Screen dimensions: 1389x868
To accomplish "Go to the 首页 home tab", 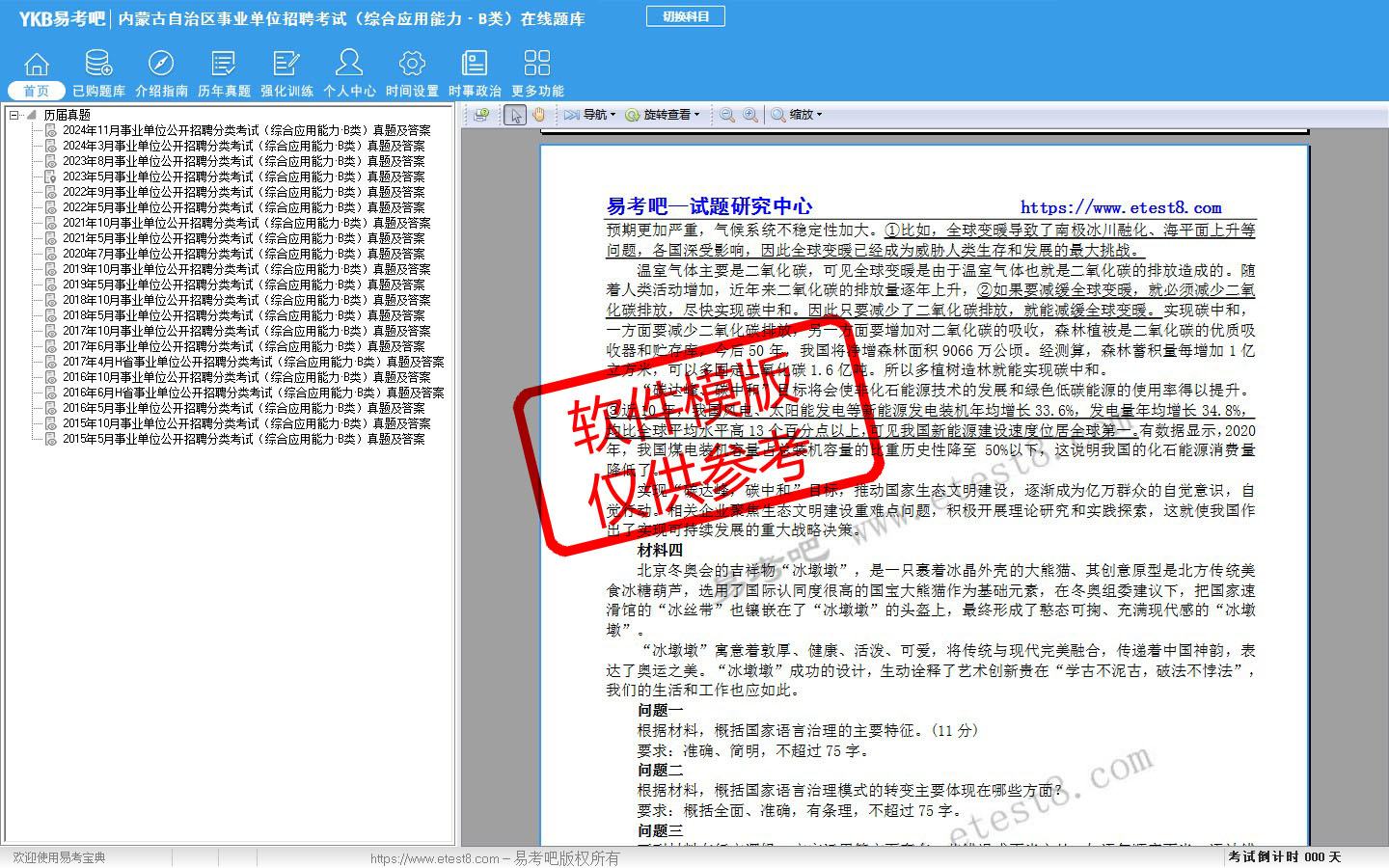I will pyautogui.click(x=37, y=90).
